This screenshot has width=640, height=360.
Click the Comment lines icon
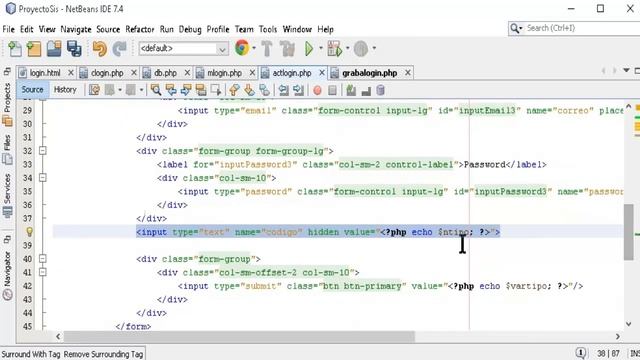tap(351, 90)
